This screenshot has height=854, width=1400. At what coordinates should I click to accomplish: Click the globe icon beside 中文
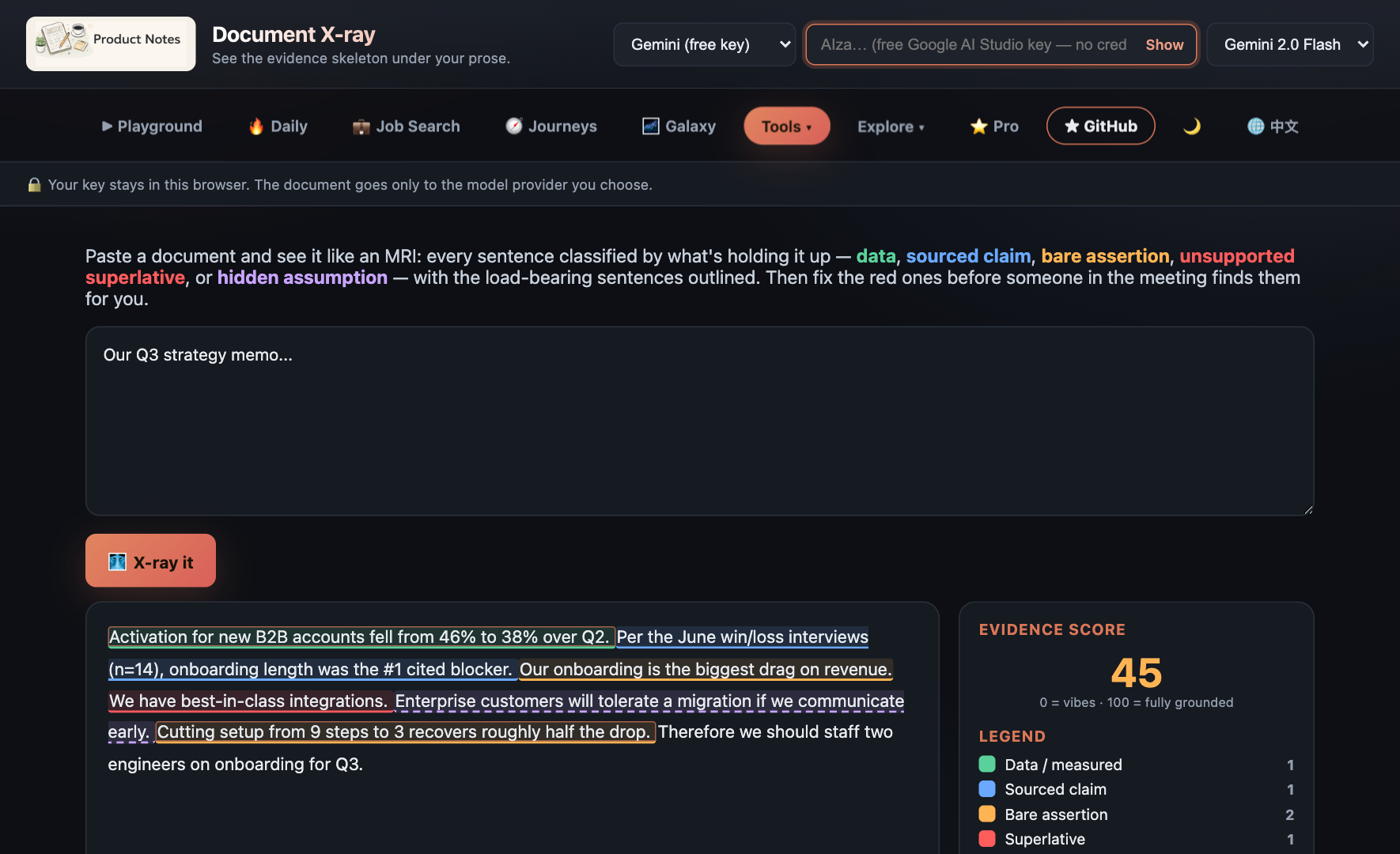[1256, 127]
